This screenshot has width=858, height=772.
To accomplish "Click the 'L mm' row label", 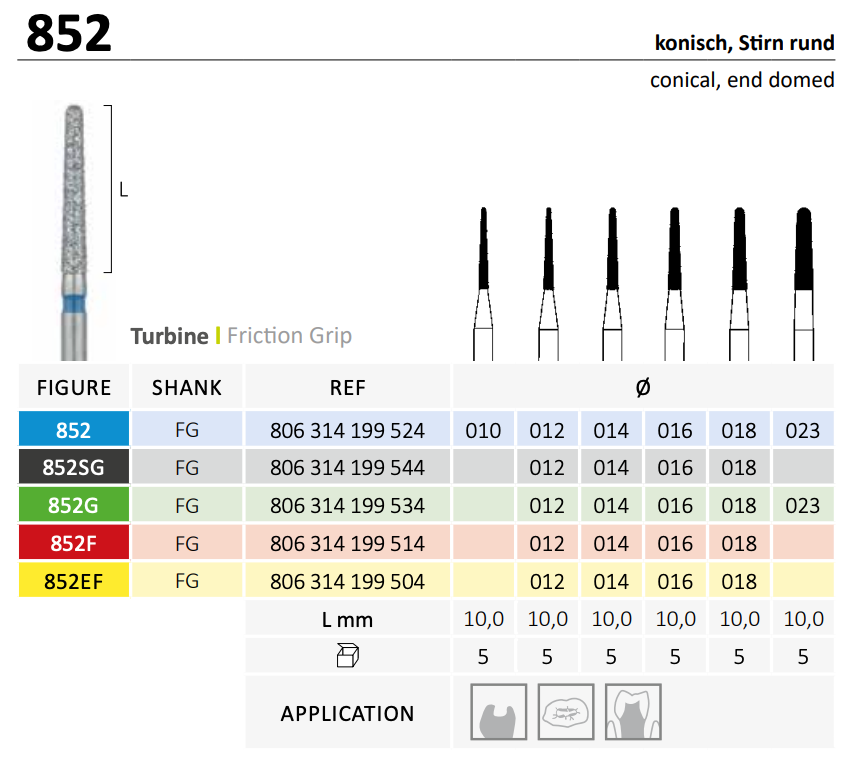I will [347, 619].
